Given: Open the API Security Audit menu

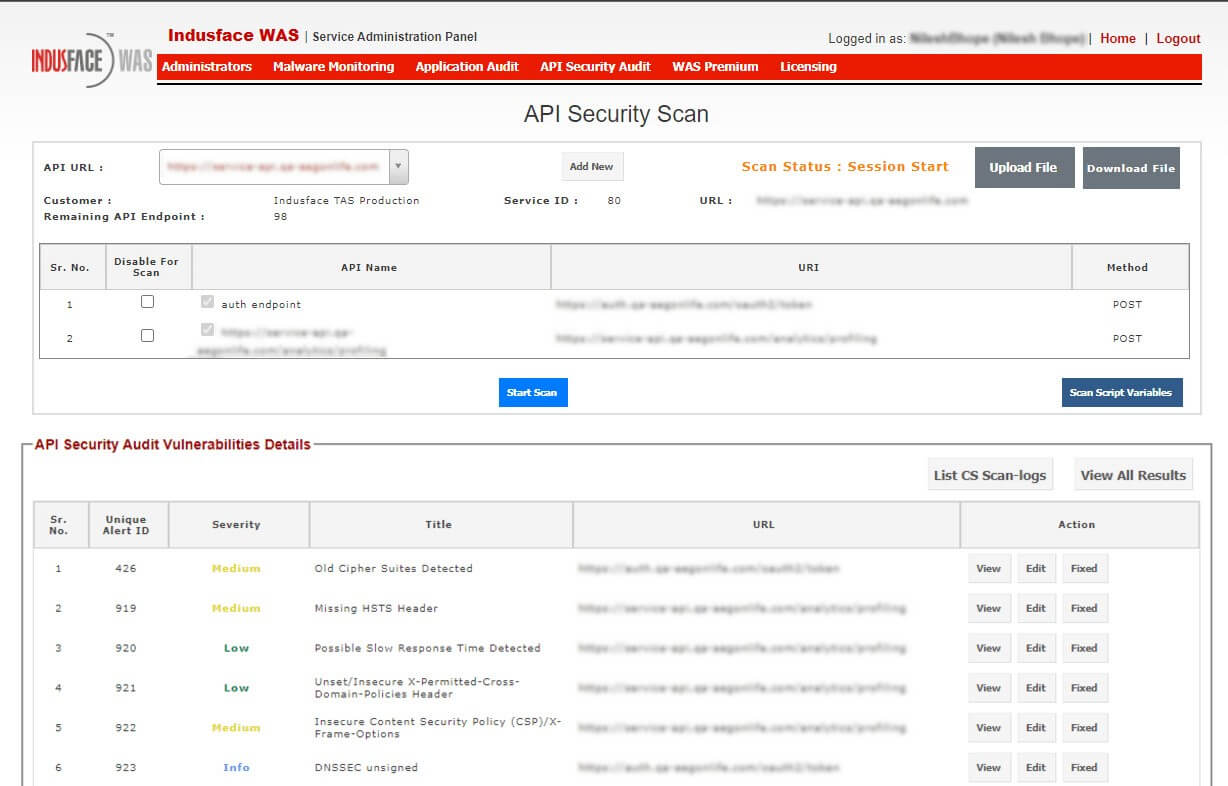Looking at the screenshot, I should (595, 67).
